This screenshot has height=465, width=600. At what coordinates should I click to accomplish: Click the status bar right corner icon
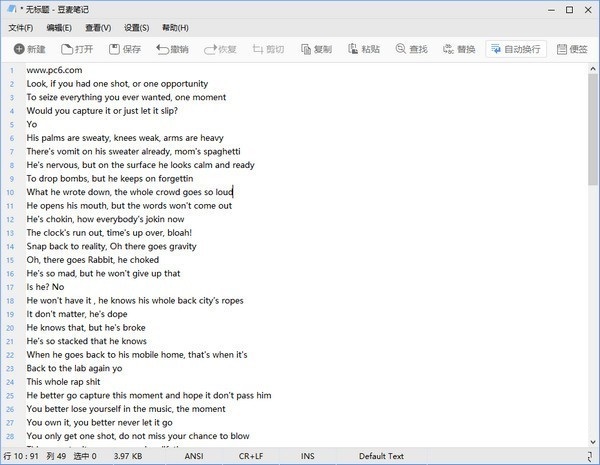point(590,456)
